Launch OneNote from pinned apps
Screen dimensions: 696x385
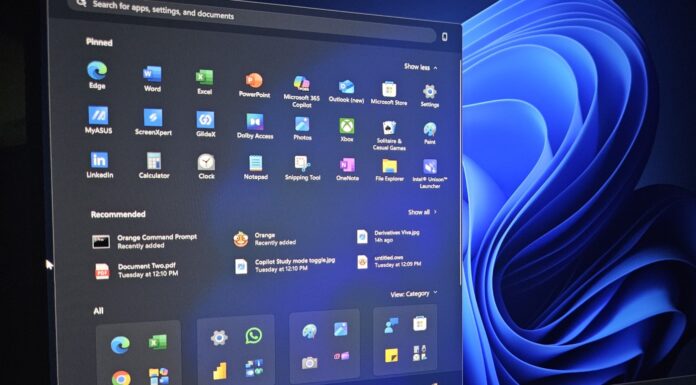pos(347,169)
